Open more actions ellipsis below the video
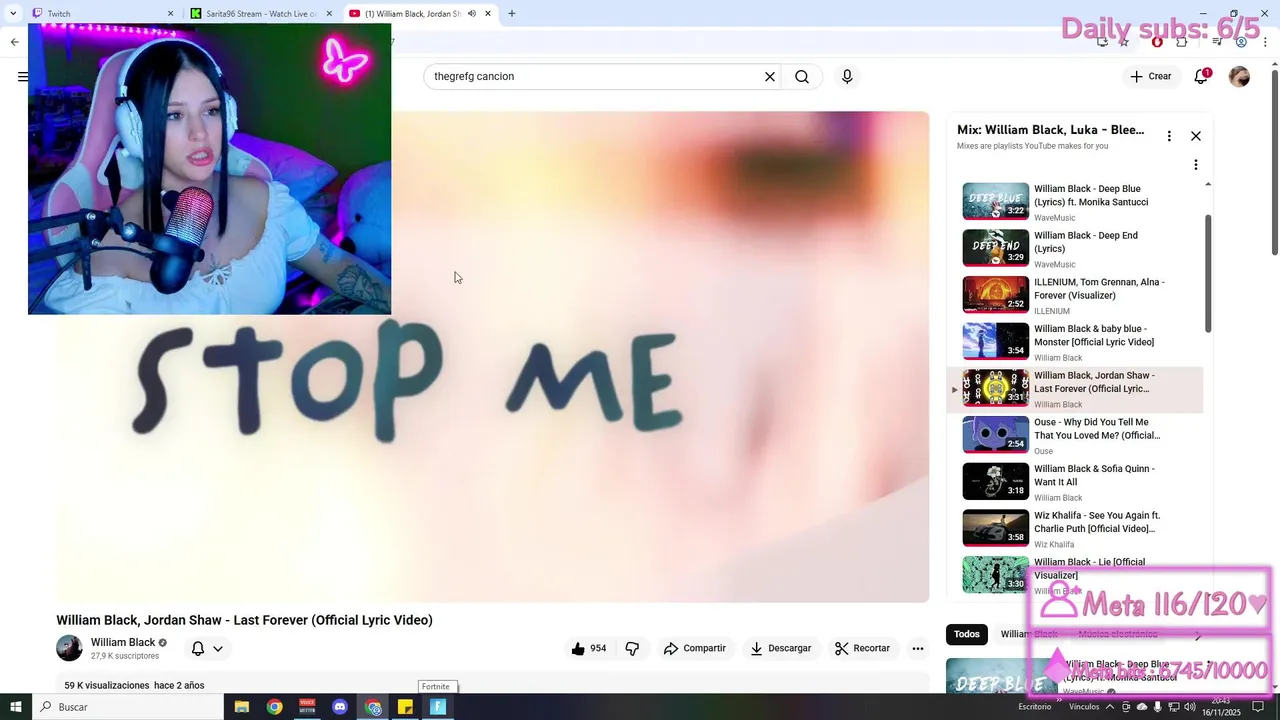Viewport: 1280px width, 720px height. (x=918, y=648)
